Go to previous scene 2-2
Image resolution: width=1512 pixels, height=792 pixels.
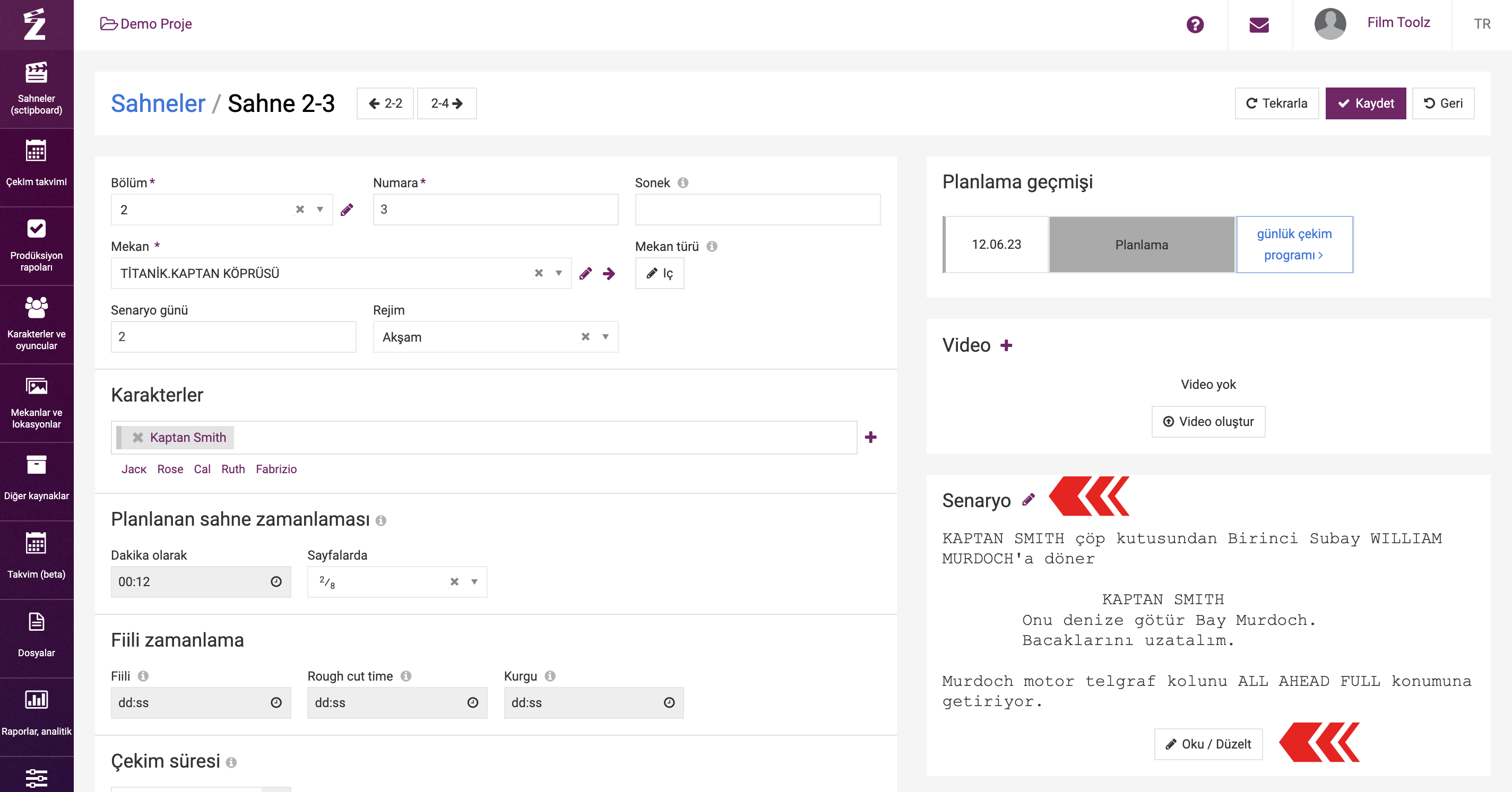385,103
